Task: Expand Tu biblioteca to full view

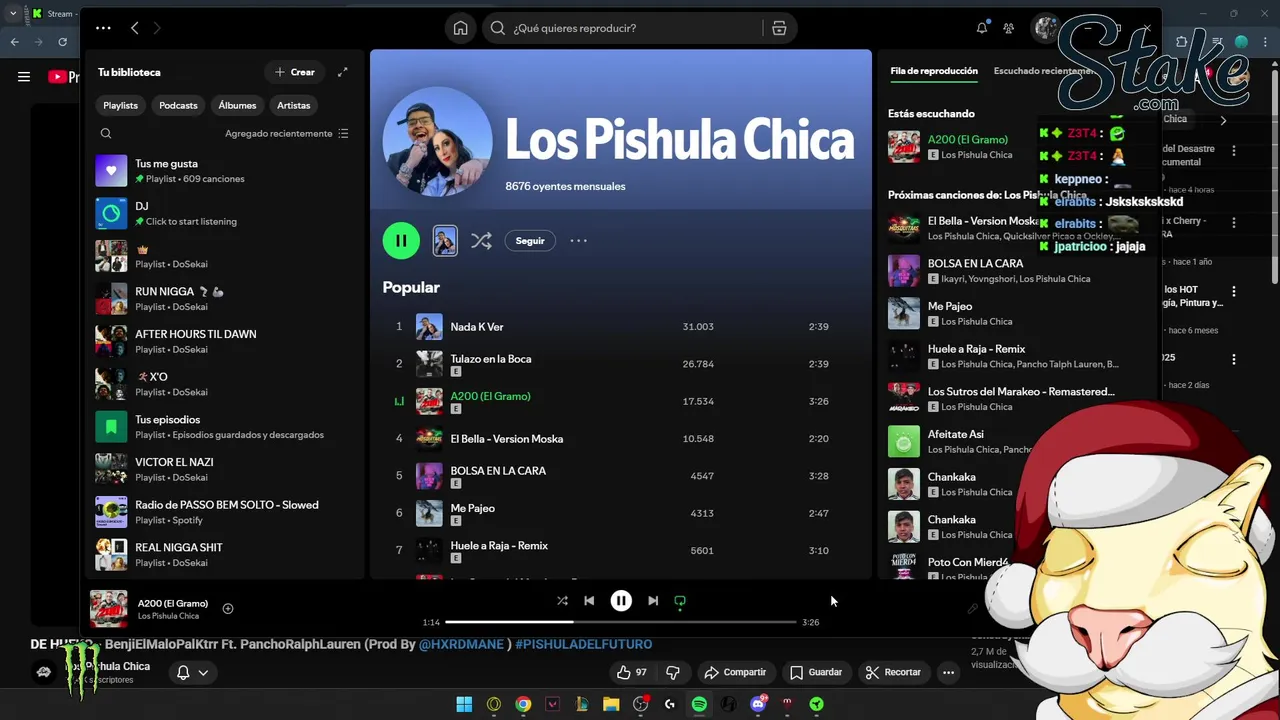Action: point(343,72)
